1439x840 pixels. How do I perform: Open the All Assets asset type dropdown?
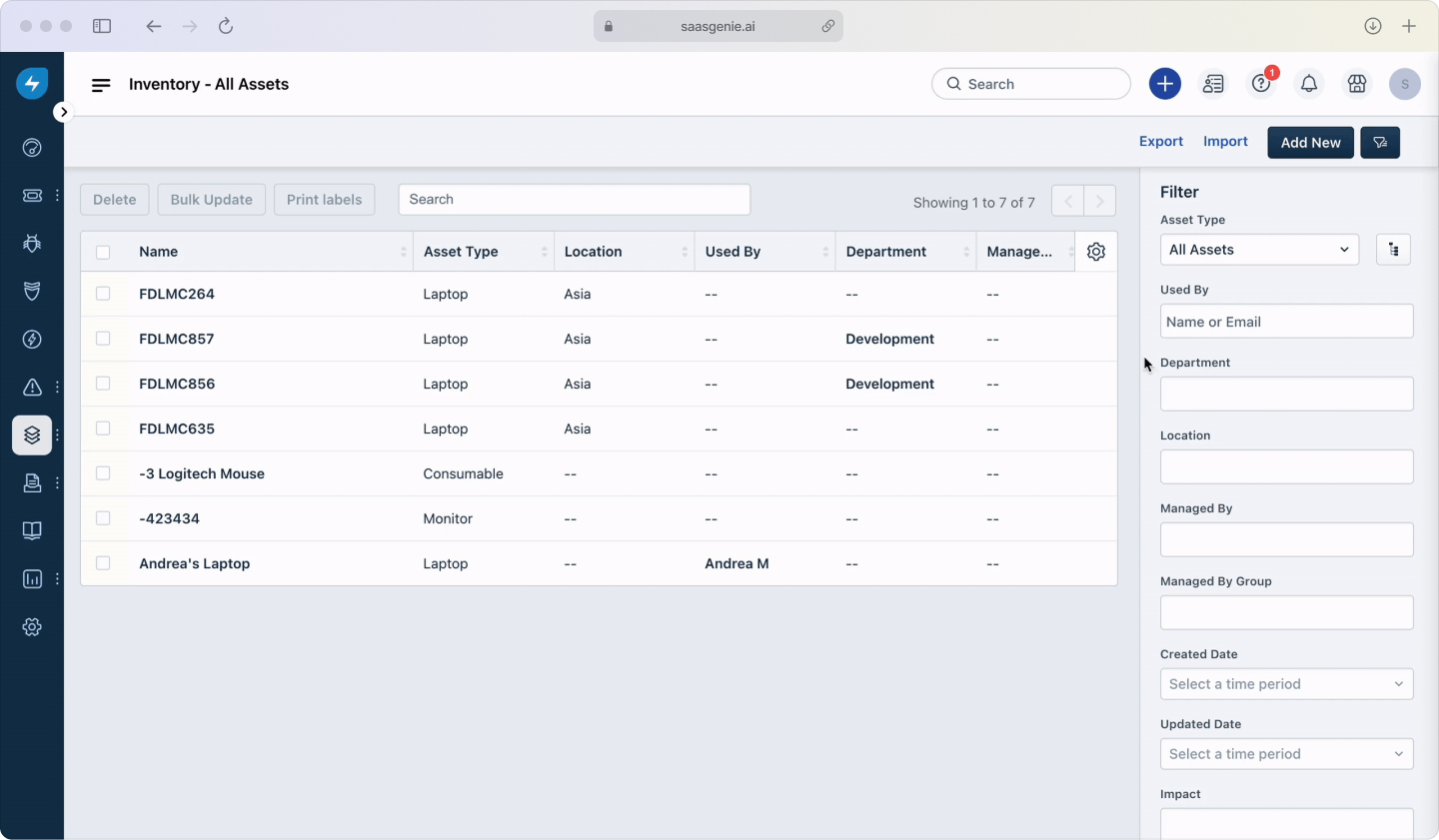click(x=1259, y=250)
